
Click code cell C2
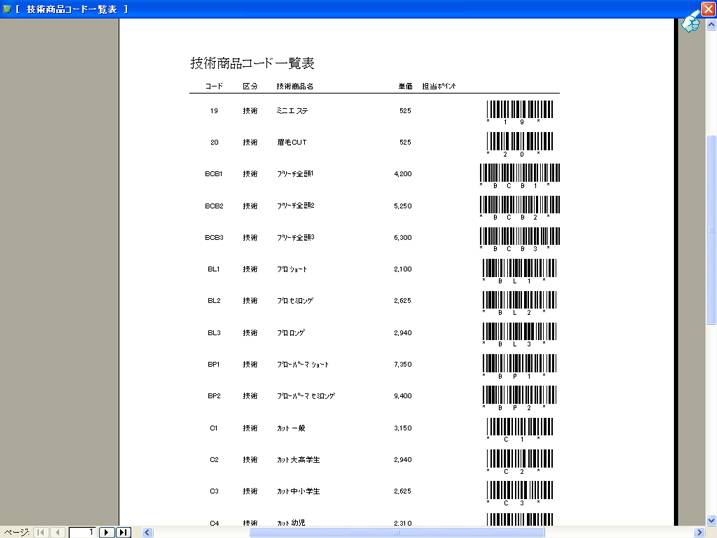214,459
